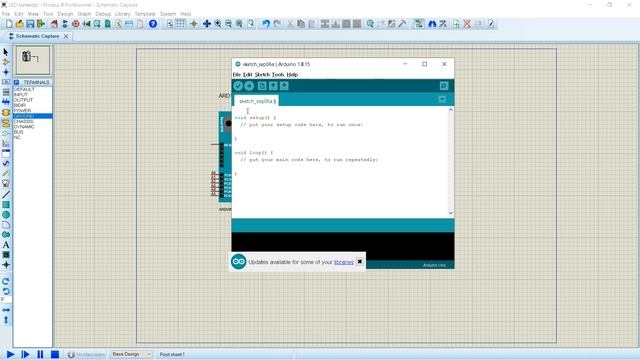Image resolution: width=640 pixels, height=360 pixels.
Task: Open Proteus Library menu
Action: pos(122,14)
